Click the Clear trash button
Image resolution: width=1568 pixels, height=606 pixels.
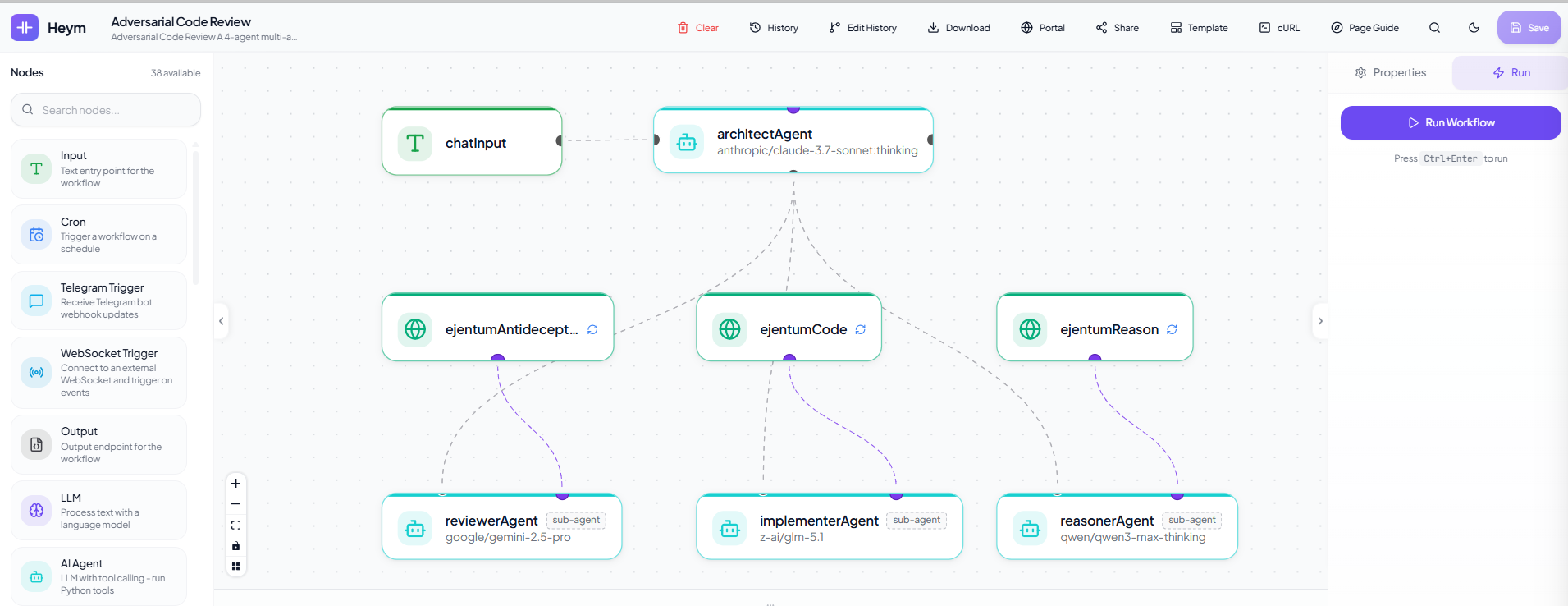698,28
